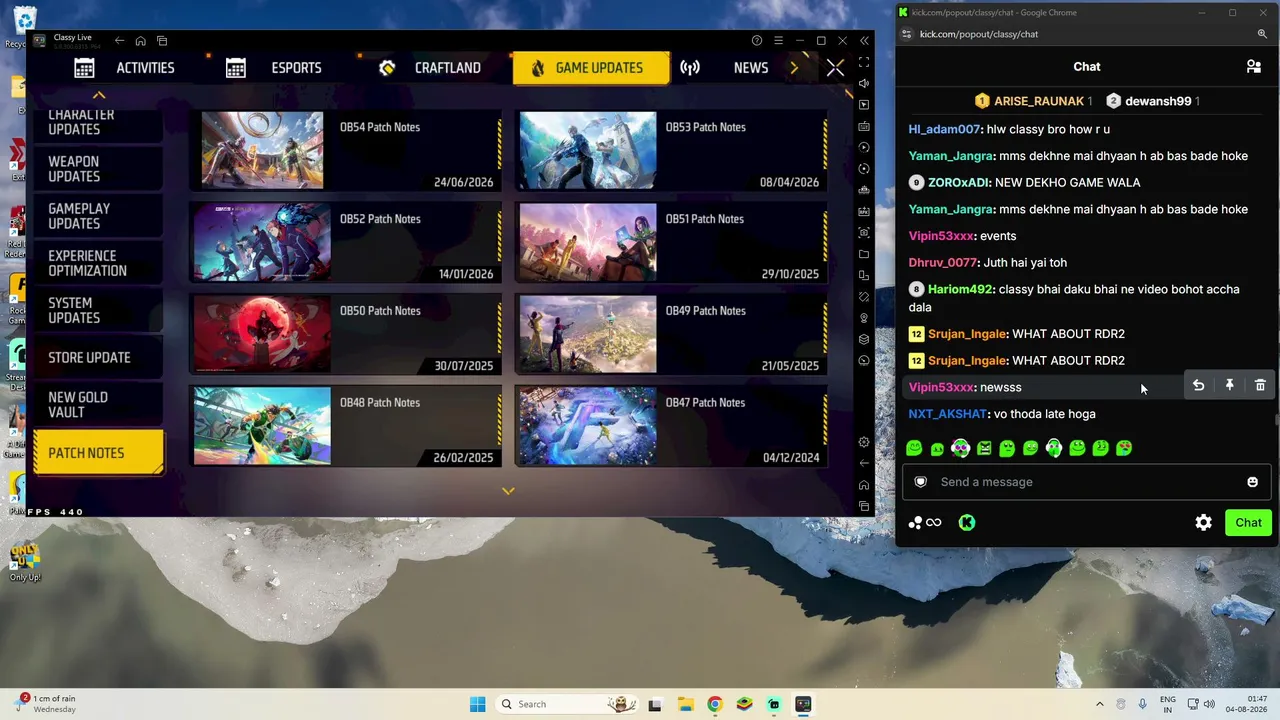The height and width of the screenshot is (720, 1280).
Task: Open the OB47 Patch Notes card
Action: [672, 426]
